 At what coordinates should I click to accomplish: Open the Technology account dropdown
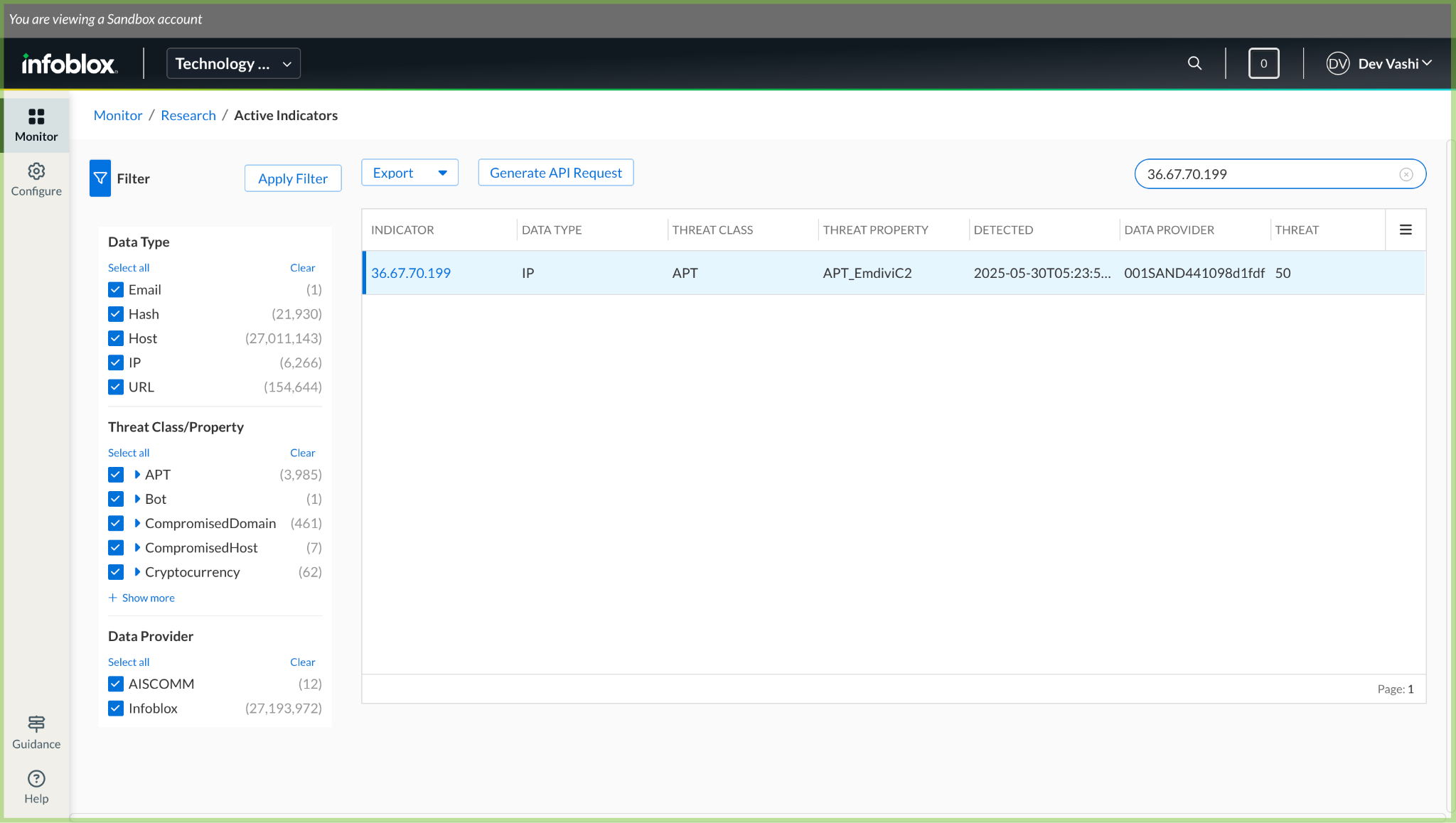point(233,63)
